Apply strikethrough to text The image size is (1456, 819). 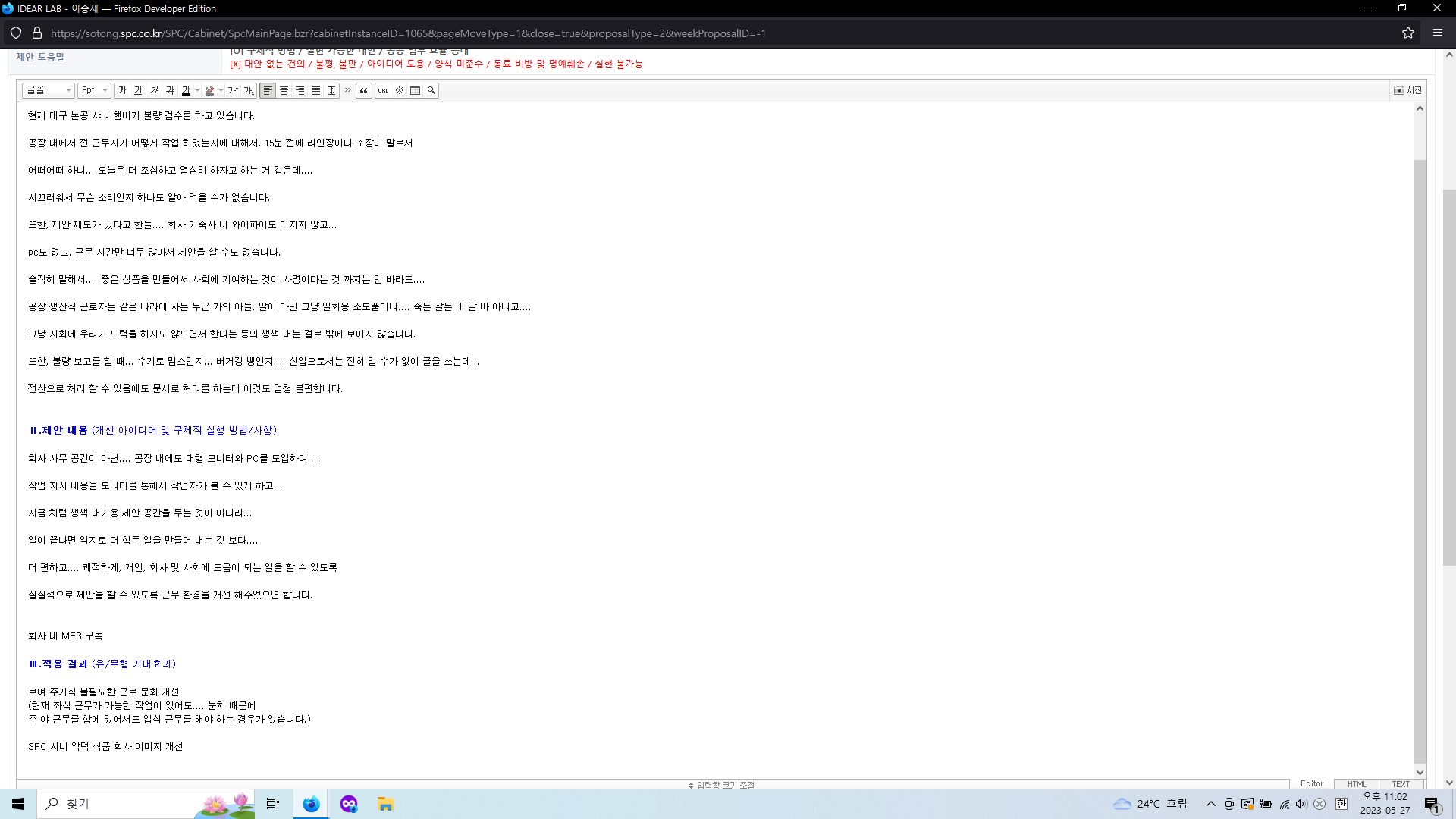[x=170, y=90]
